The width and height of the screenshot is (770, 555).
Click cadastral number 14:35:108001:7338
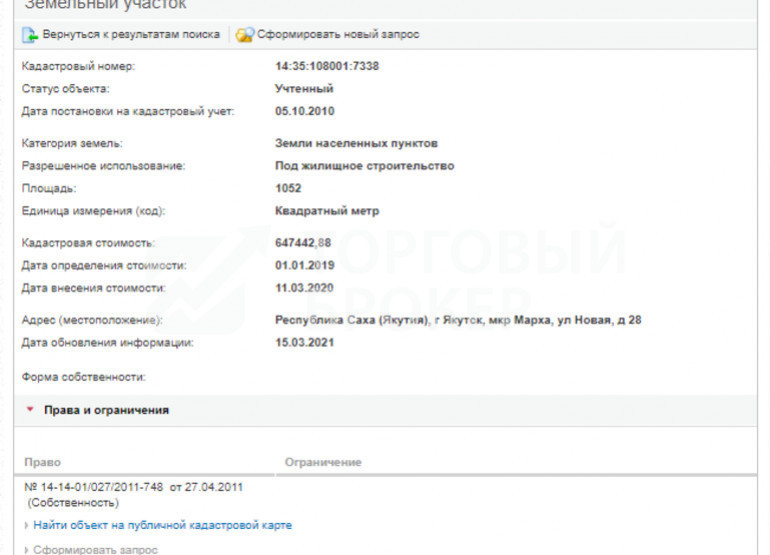[x=327, y=66]
